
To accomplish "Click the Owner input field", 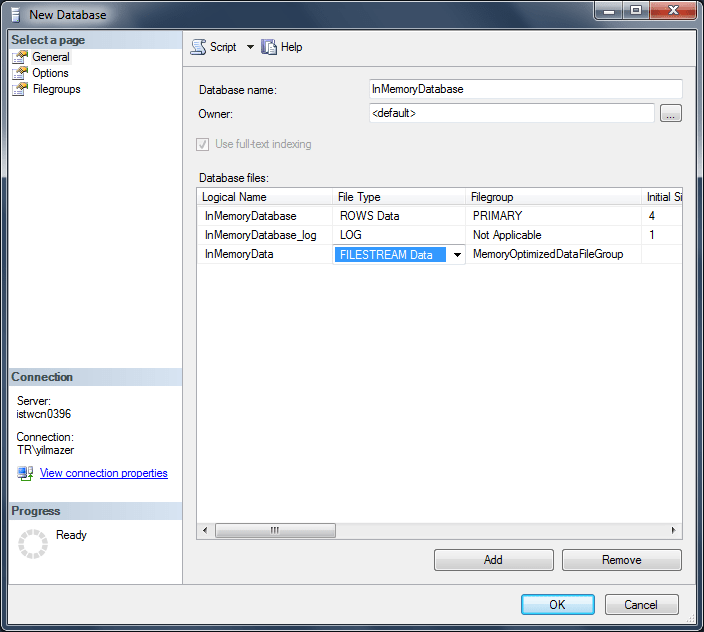I will point(511,113).
